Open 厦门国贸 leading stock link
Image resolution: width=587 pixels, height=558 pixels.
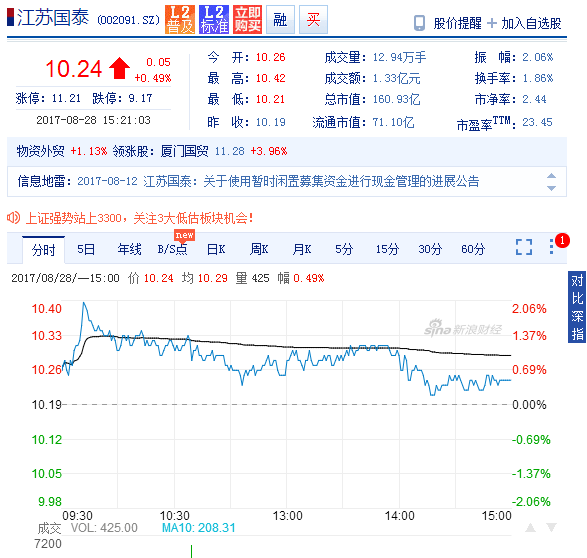(185, 151)
